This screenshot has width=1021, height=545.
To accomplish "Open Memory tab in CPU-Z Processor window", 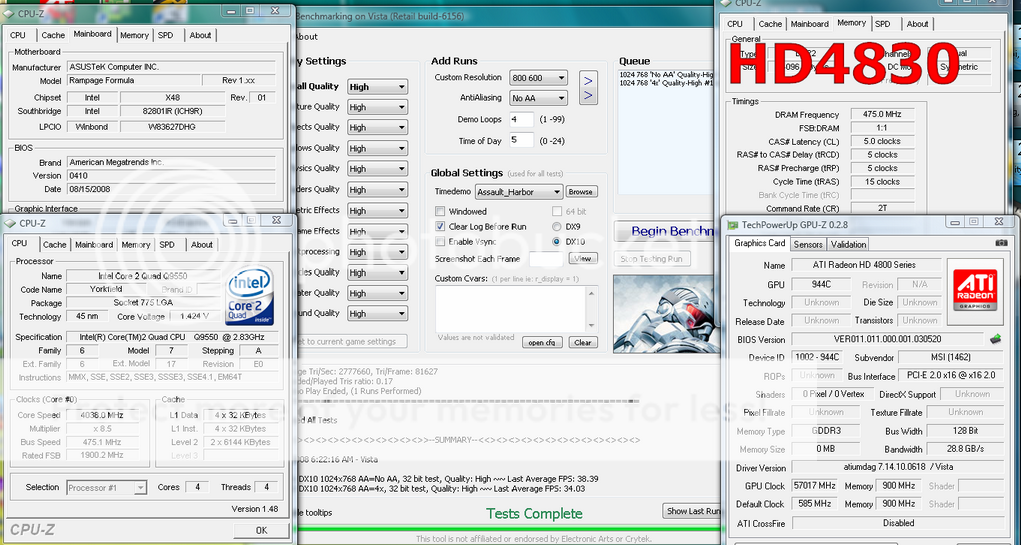I will (x=135, y=245).
